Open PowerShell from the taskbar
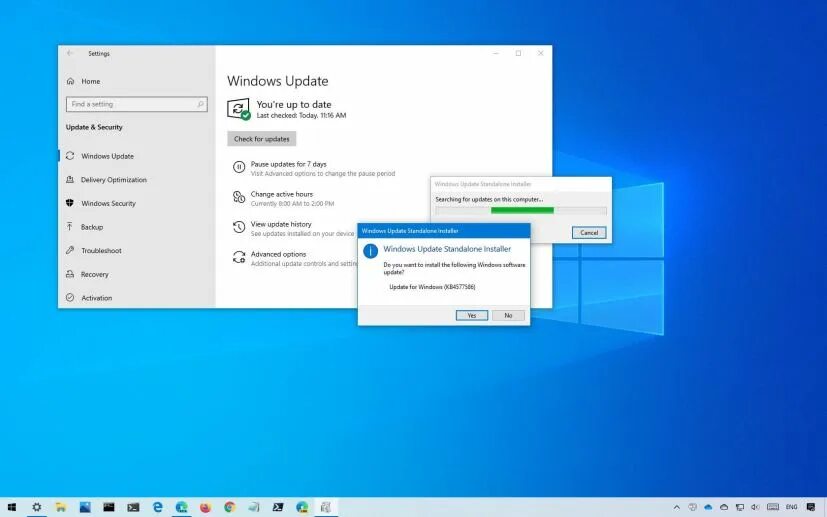Viewport: 827px width, 517px height. [x=278, y=507]
